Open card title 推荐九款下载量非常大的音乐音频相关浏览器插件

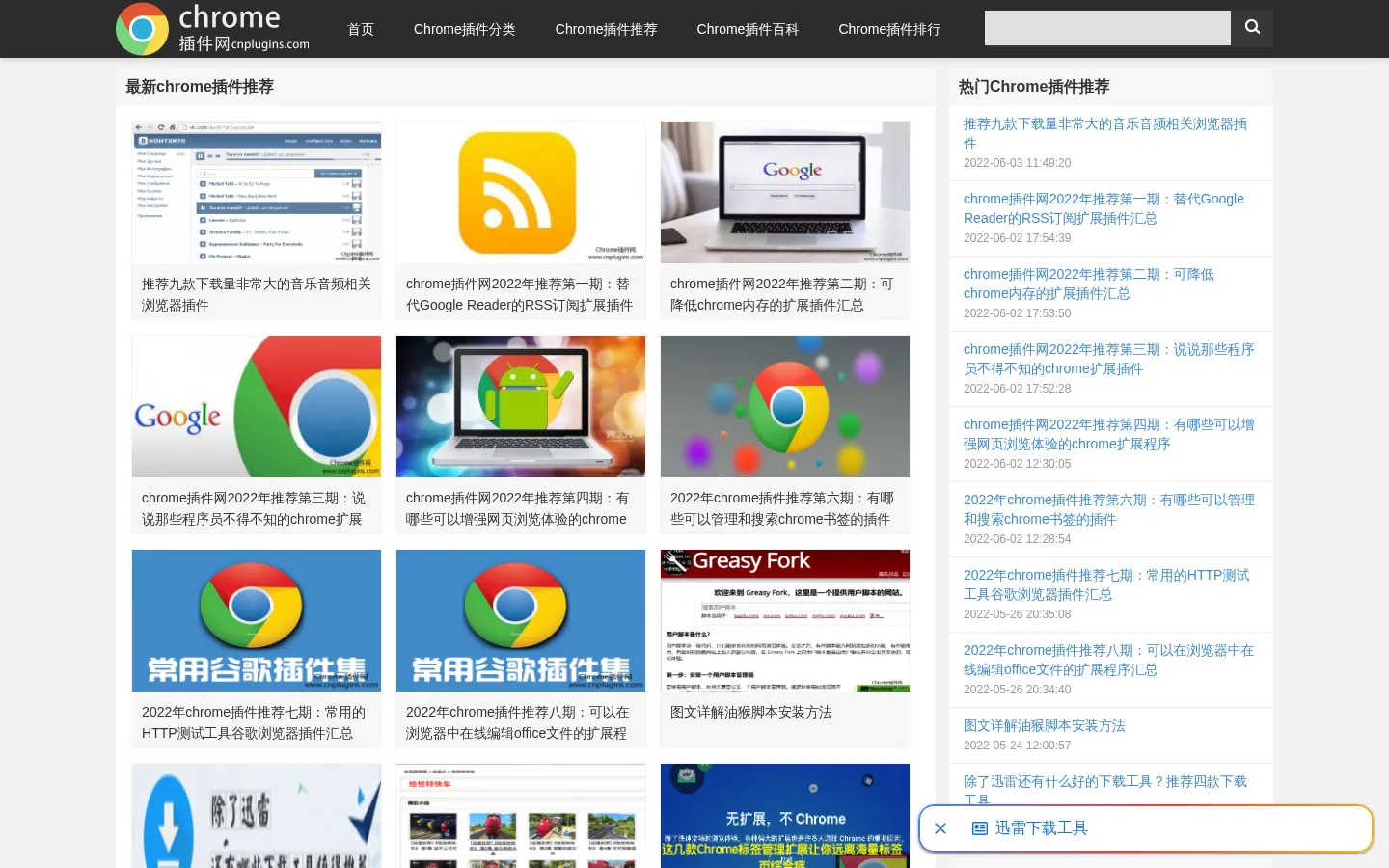pos(257,294)
